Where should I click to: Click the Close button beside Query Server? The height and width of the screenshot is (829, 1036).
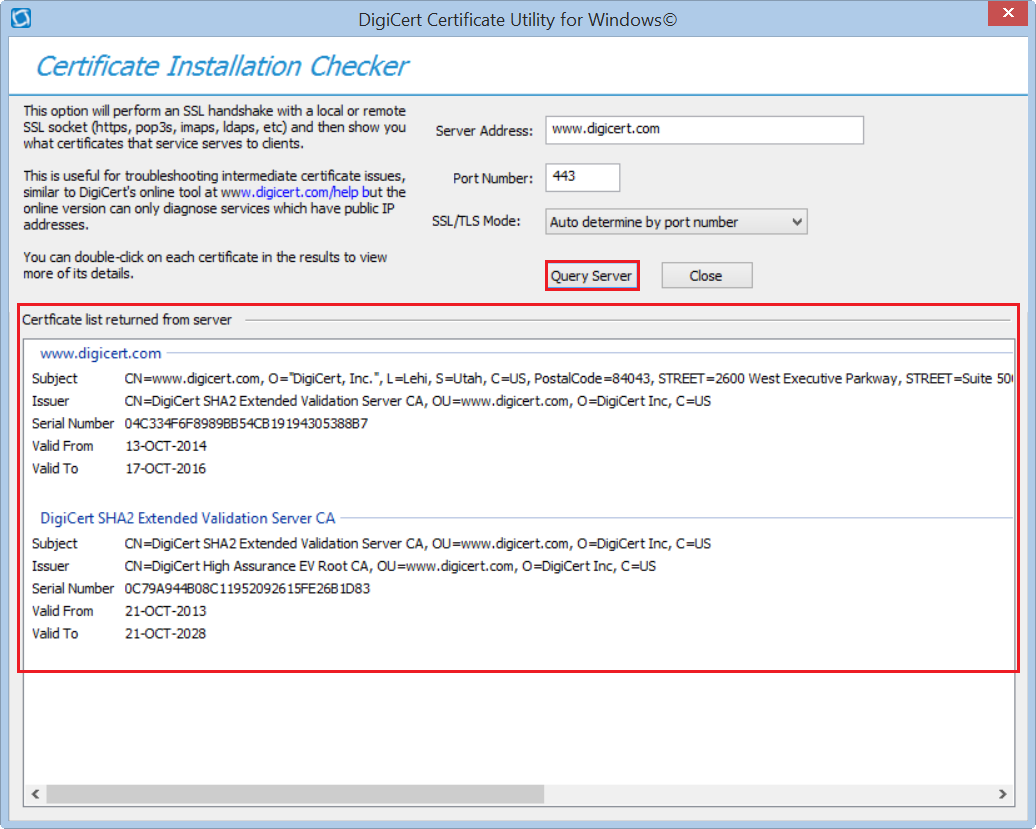click(x=706, y=276)
